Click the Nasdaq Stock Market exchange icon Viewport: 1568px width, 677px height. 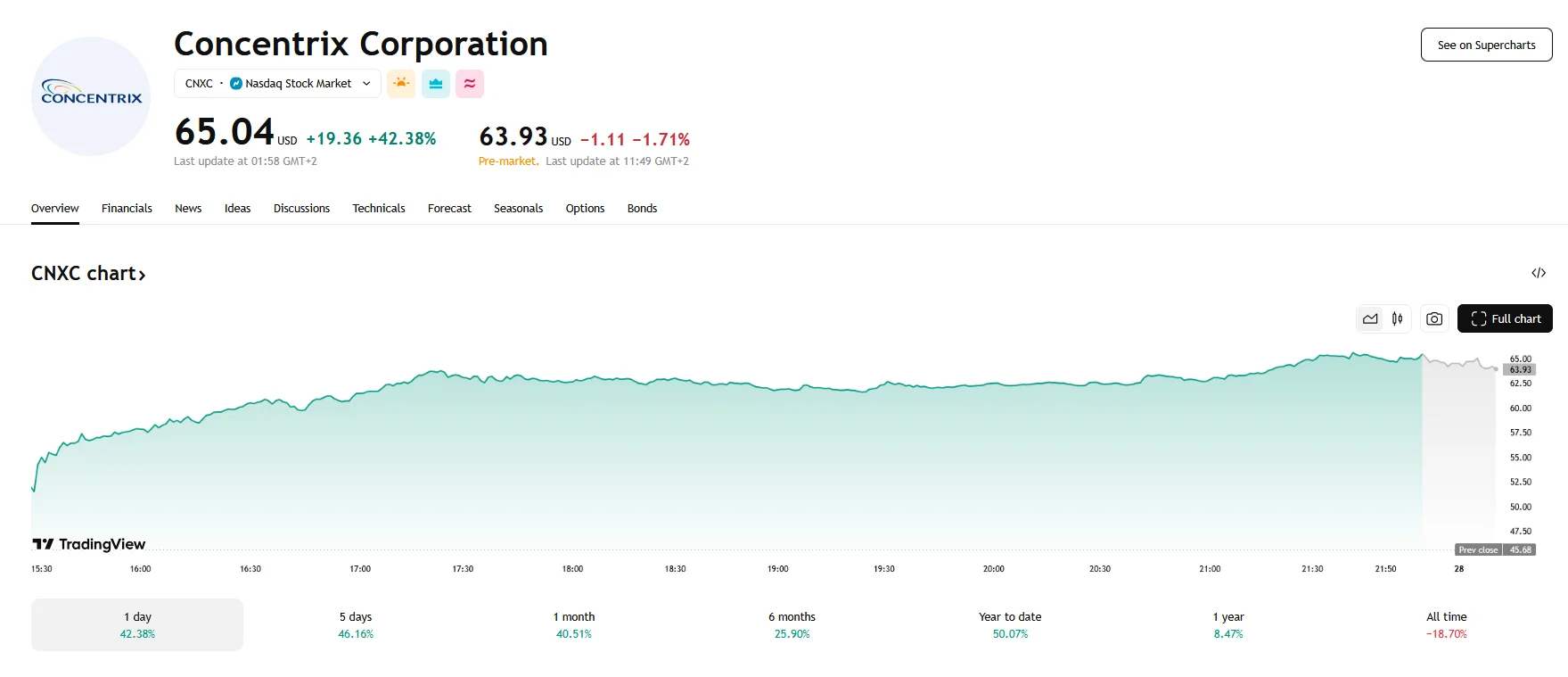tap(234, 83)
